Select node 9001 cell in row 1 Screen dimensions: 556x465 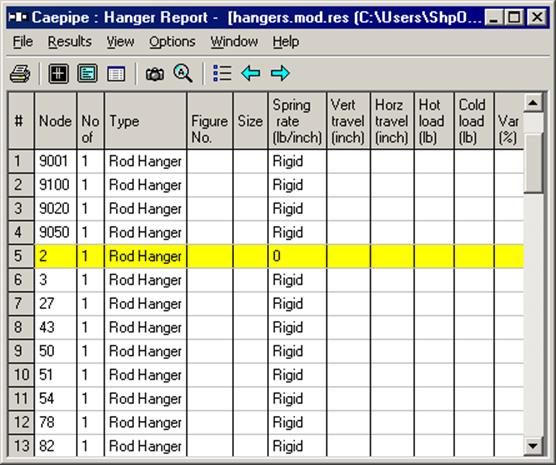point(55,161)
